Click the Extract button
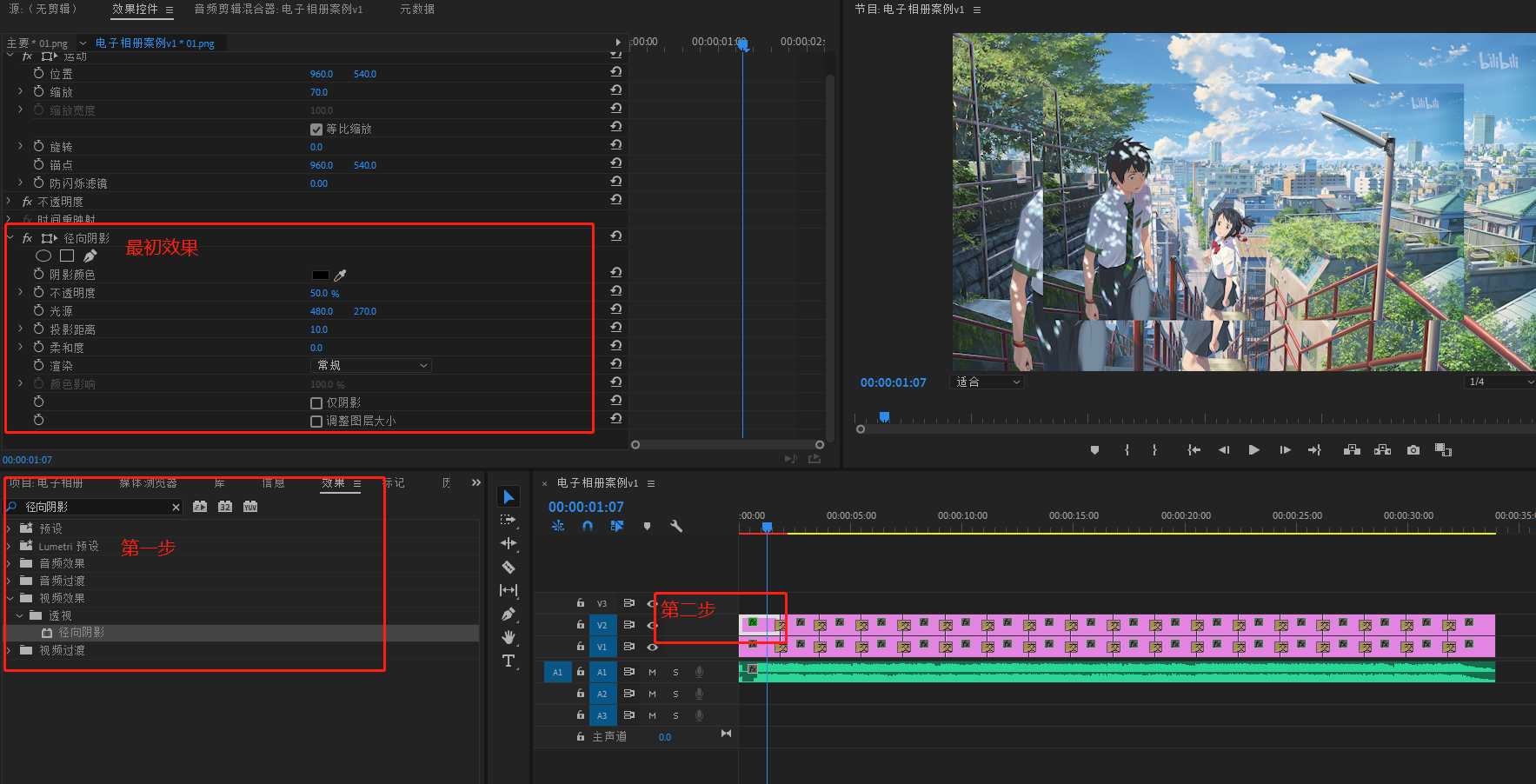This screenshot has width=1536, height=784. tap(1382, 449)
